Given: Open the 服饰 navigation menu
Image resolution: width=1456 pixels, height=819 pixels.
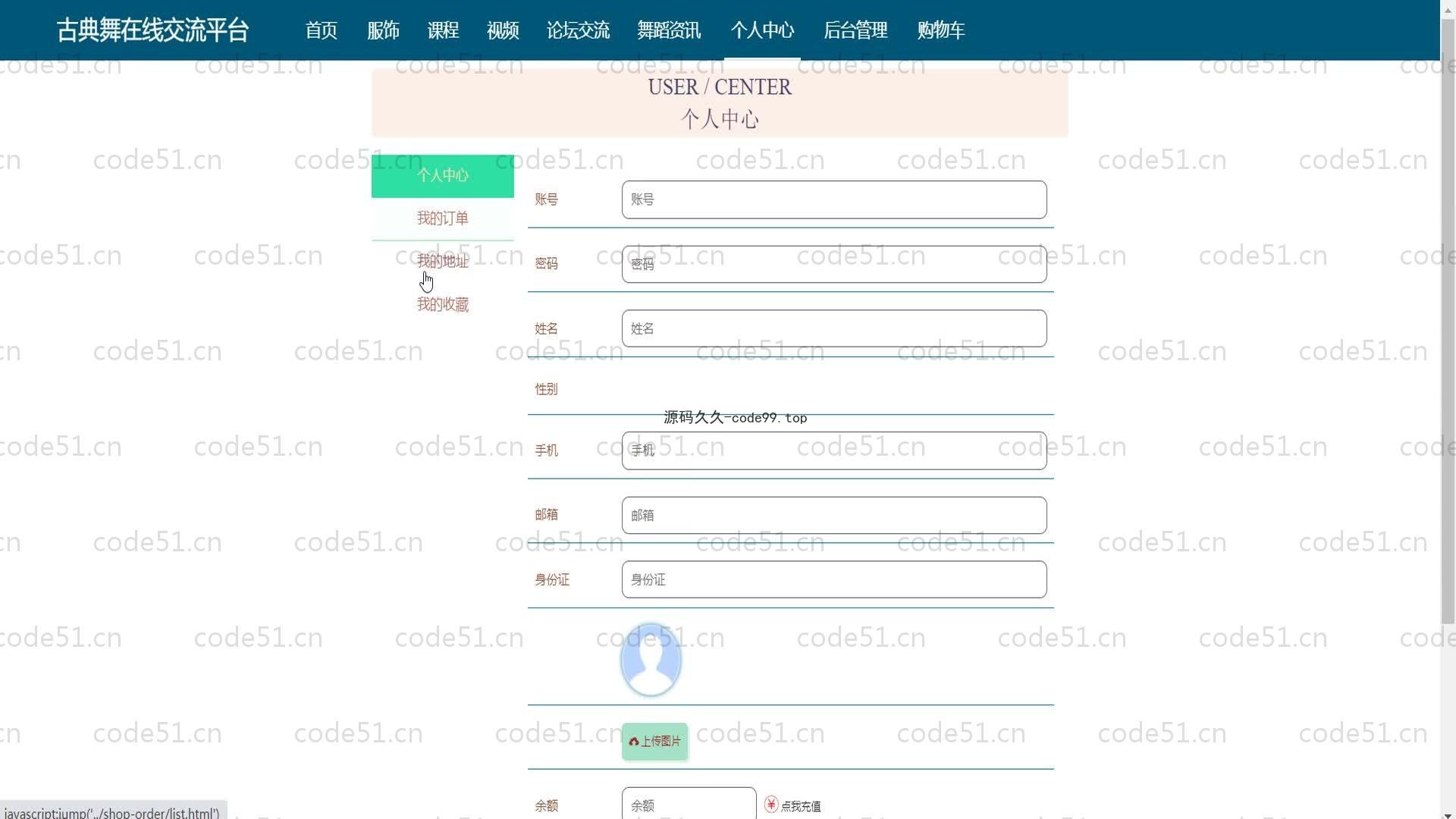Looking at the screenshot, I should tap(383, 30).
